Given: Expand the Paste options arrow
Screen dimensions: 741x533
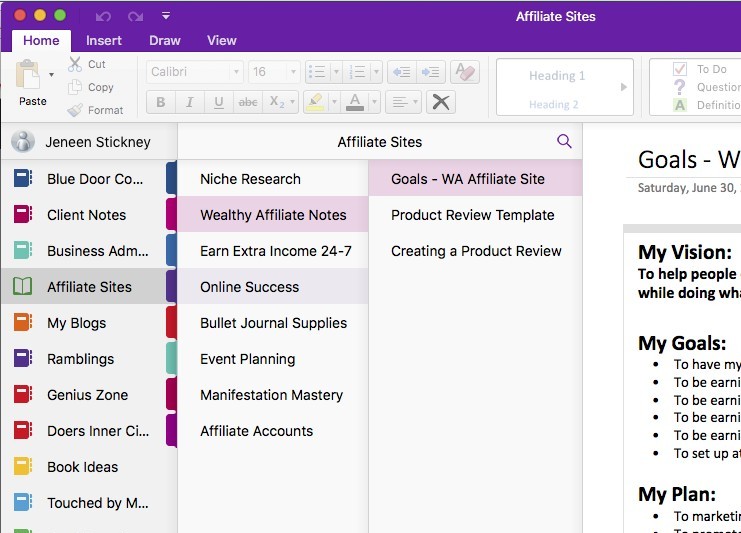Looking at the screenshot, I should tap(51, 75).
